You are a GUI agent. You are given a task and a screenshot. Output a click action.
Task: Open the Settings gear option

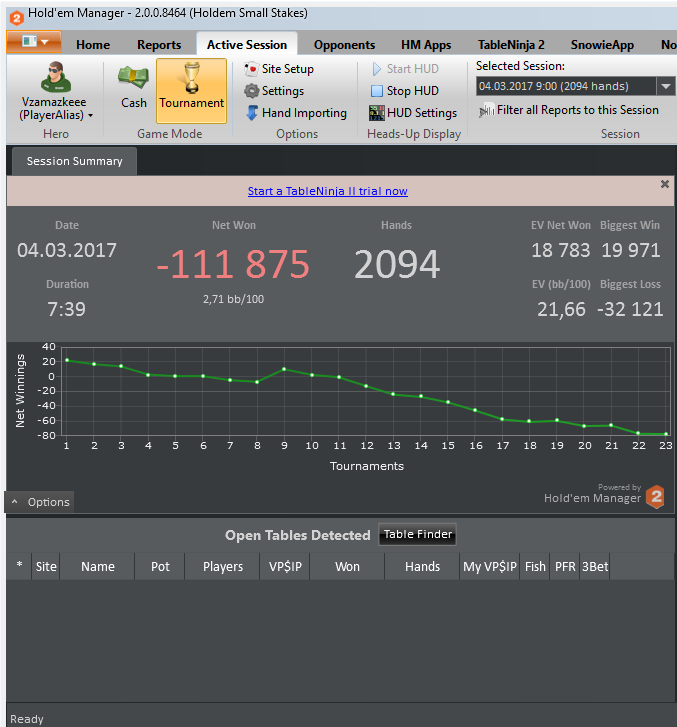point(274,91)
